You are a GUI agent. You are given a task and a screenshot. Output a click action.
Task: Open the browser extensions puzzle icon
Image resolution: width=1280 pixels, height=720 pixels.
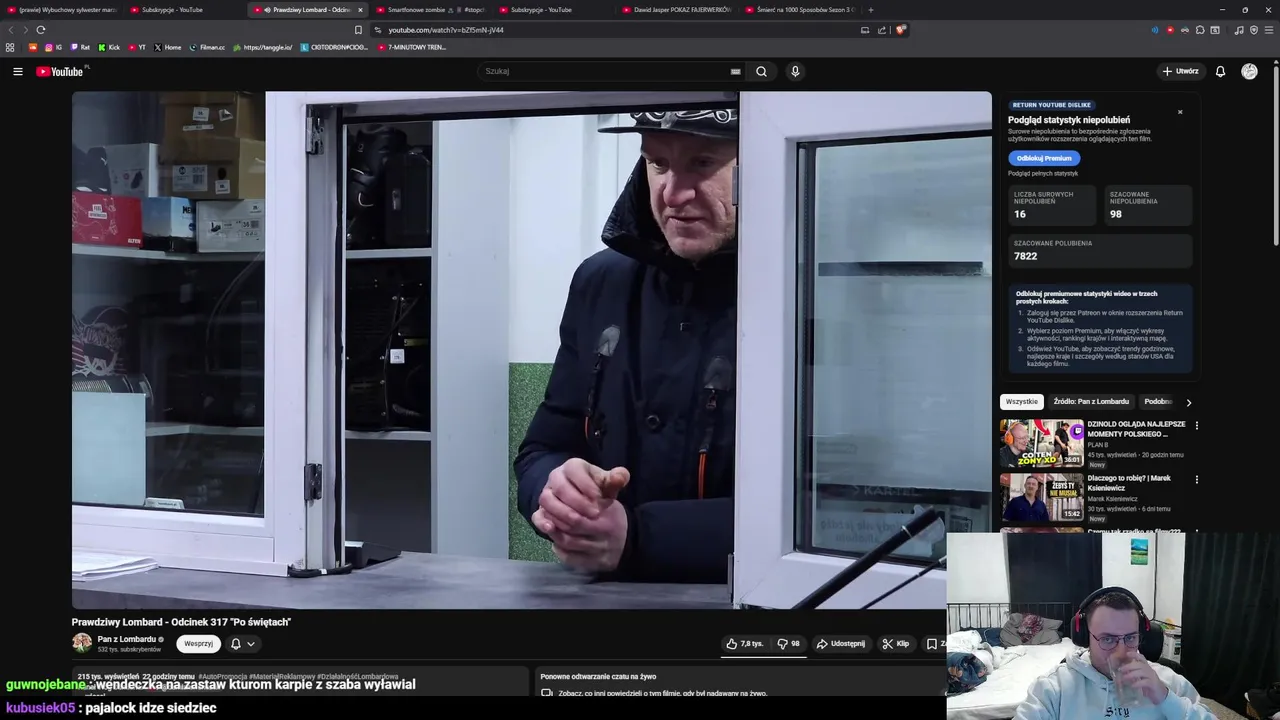[x=1200, y=30]
